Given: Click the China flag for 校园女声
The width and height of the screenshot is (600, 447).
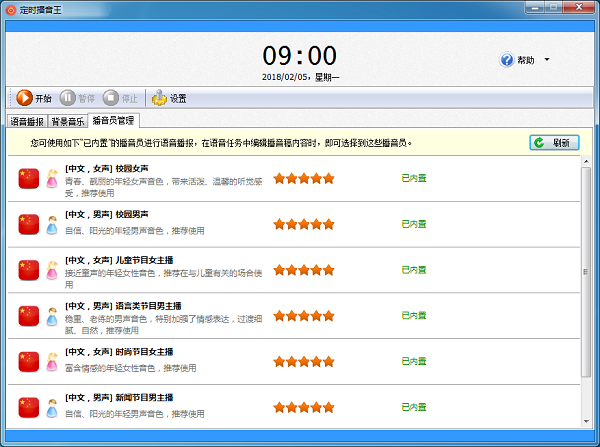Looking at the screenshot, I should [x=29, y=178].
